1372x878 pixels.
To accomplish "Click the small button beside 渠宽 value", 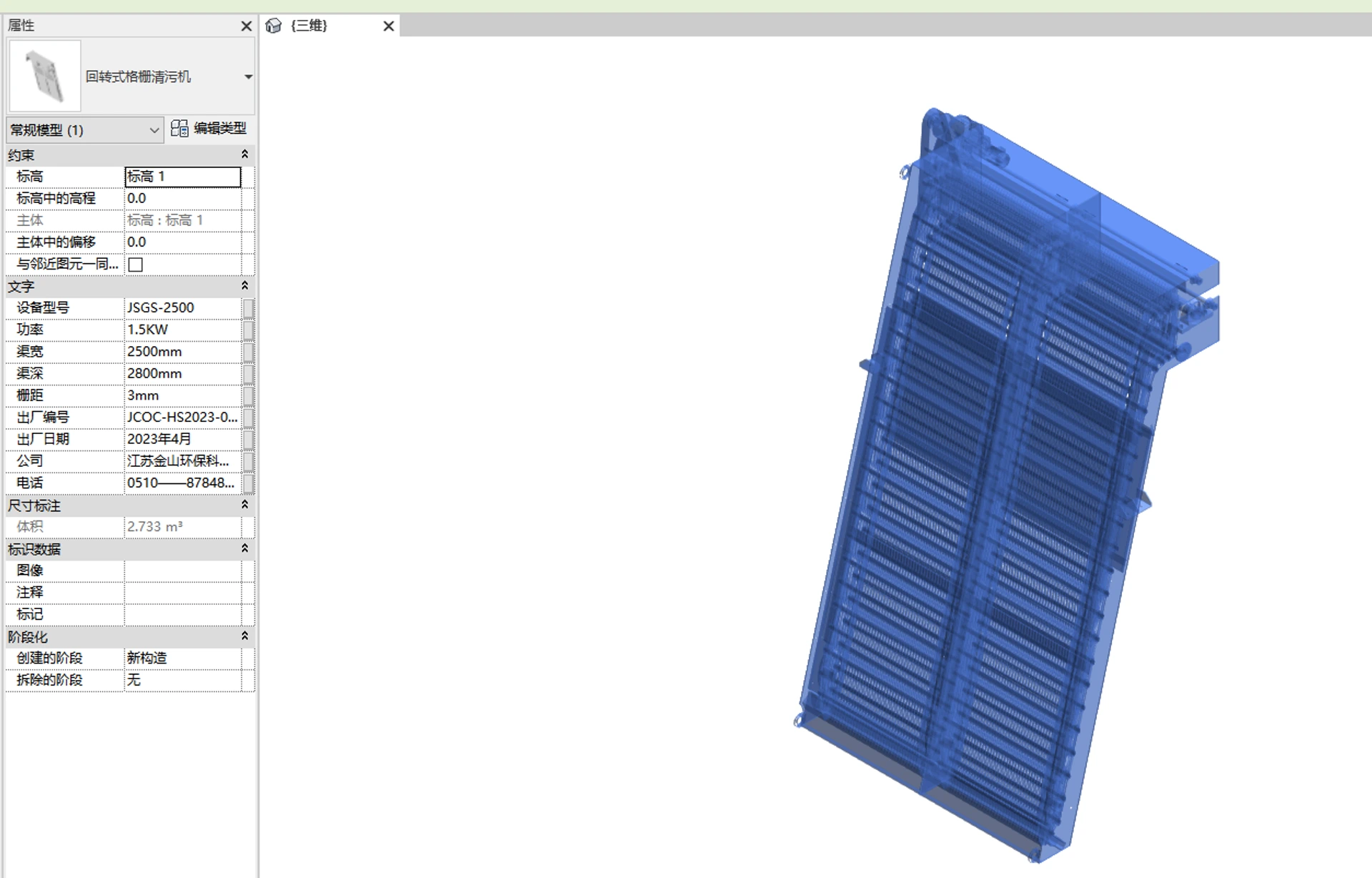I will (248, 352).
